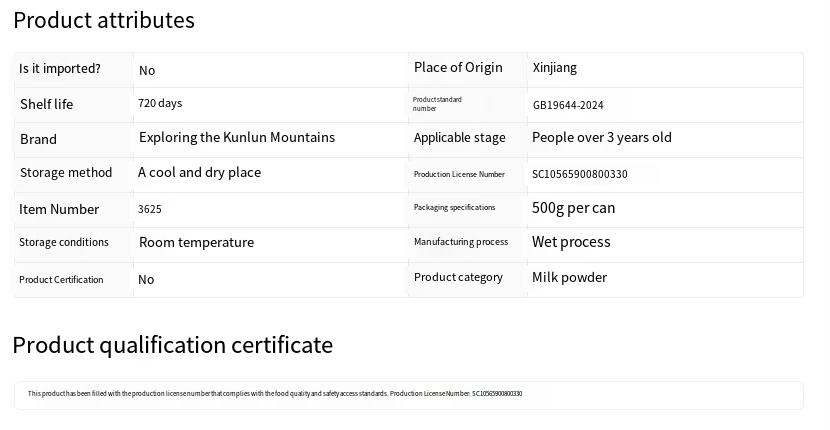Click production license number in attributes table
The width and height of the screenshot is (830, 430).
point(579,174)
